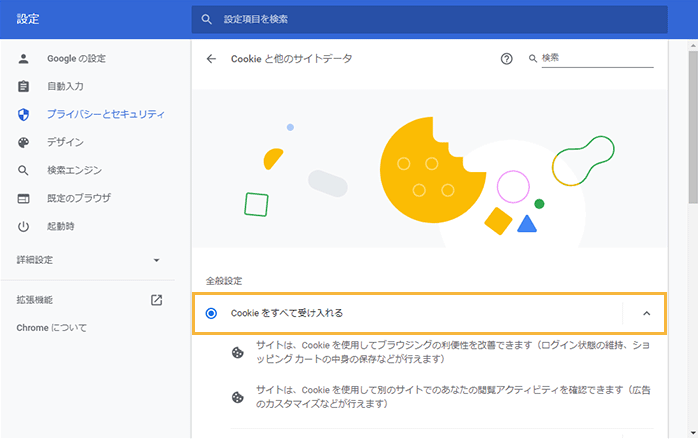Expand the 詳細設定 section arrow
Image resolution: width=698 pixels, height=439 pixels.
[156, 260]
